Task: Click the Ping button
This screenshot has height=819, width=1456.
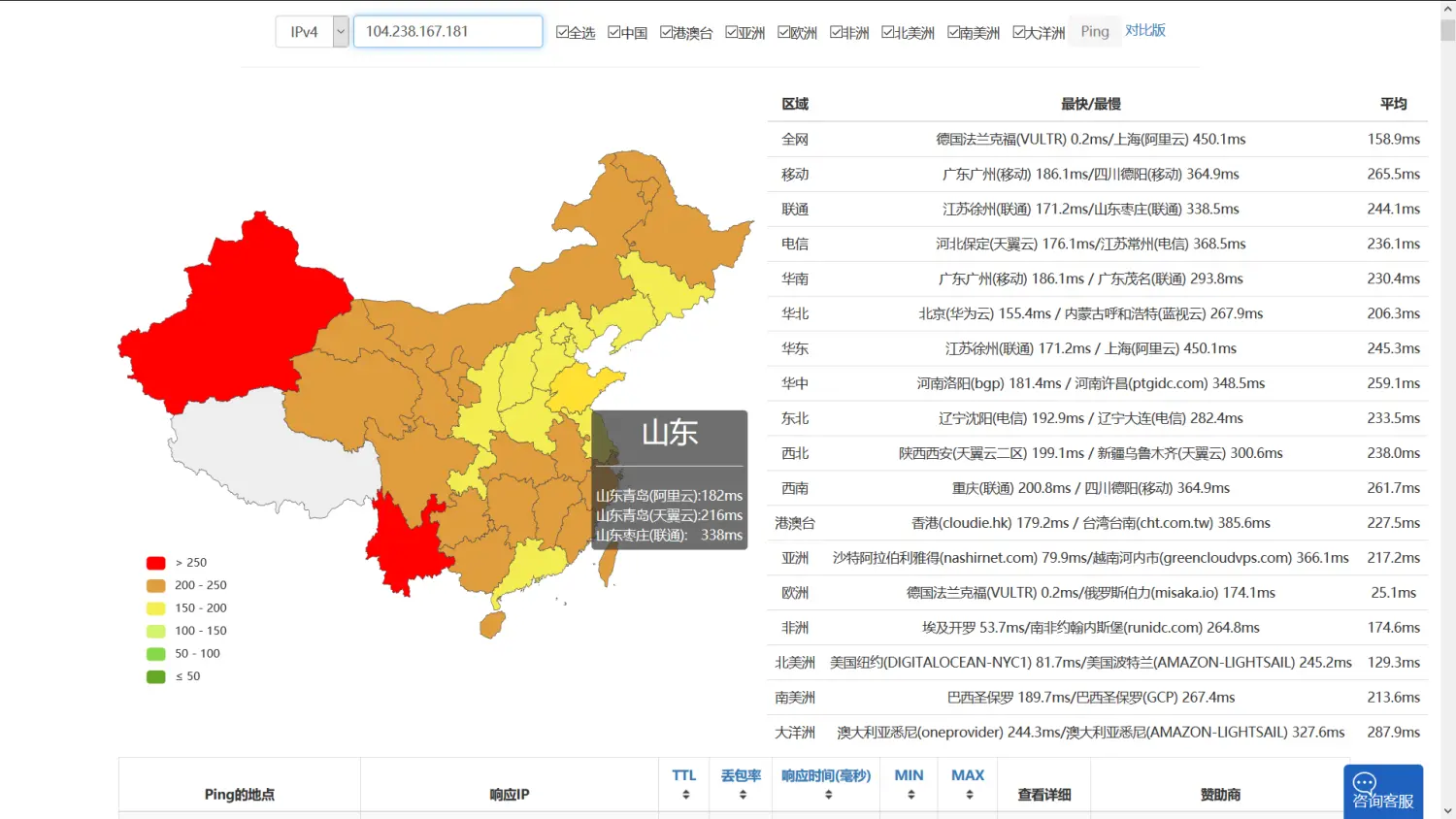Action: point(1094,32)
